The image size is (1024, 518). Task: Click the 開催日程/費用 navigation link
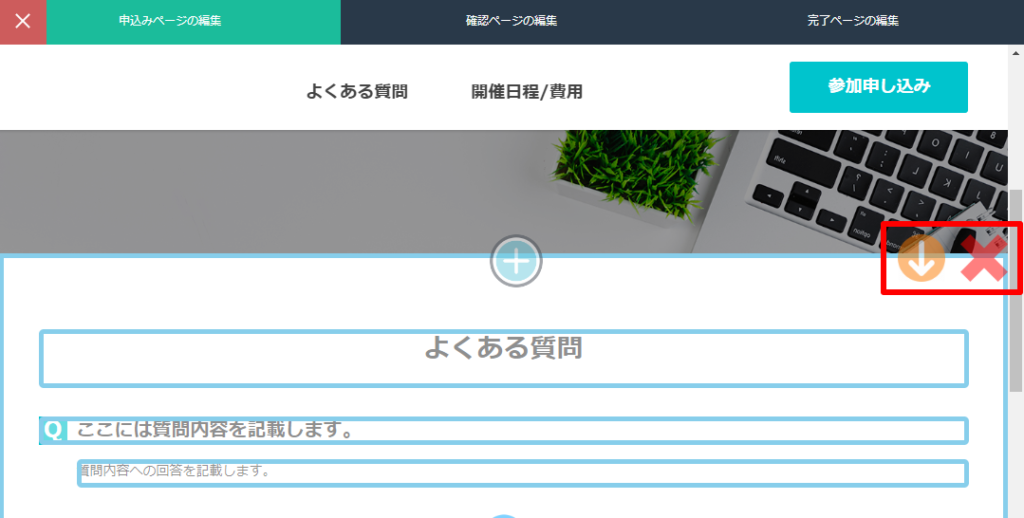527,91
